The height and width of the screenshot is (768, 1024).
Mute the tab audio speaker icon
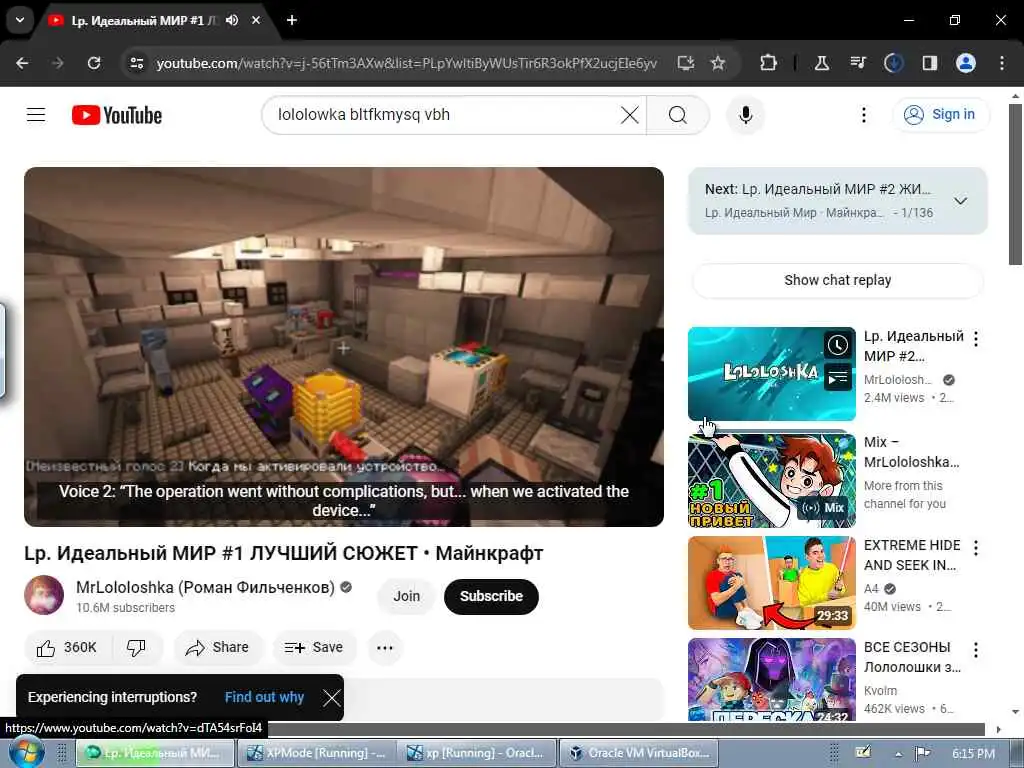[232, 20]
